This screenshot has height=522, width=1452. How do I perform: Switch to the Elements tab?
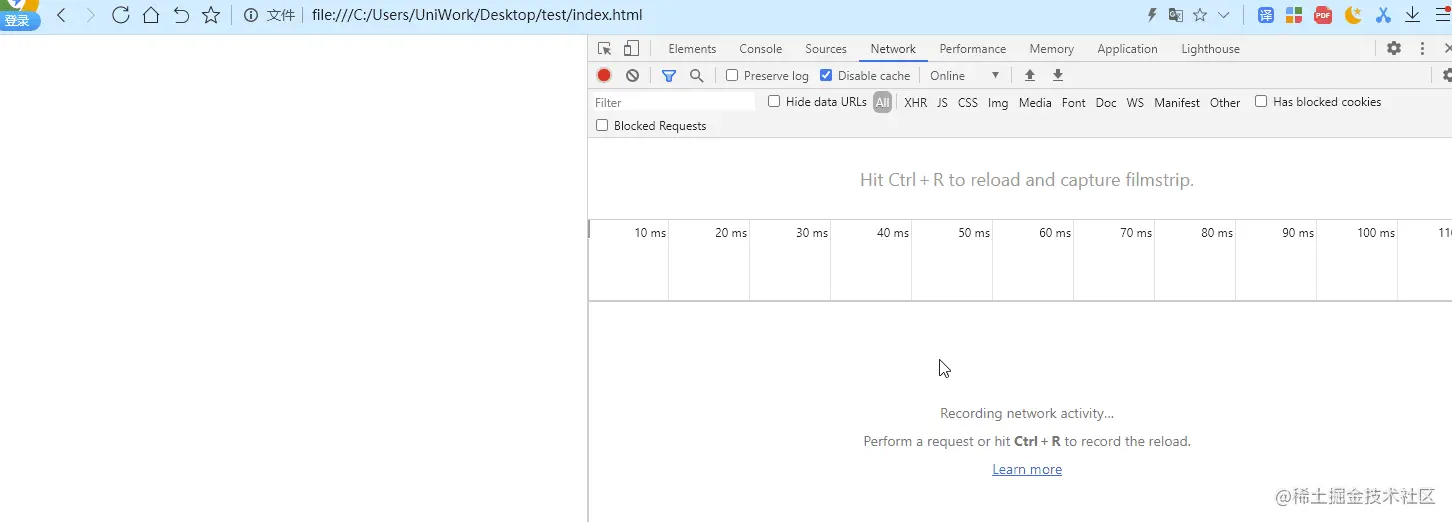[x=692, y=49]
